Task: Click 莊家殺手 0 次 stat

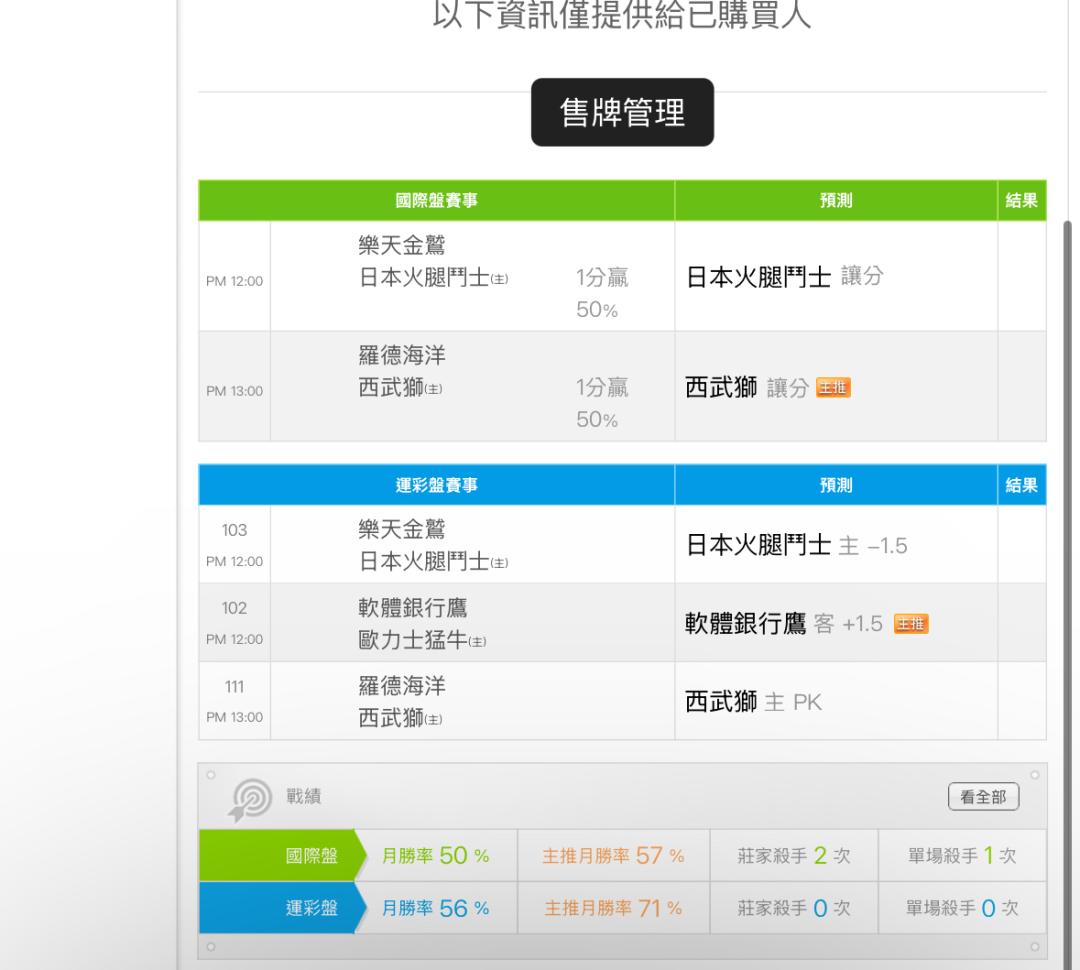Action: click(794, 908)
